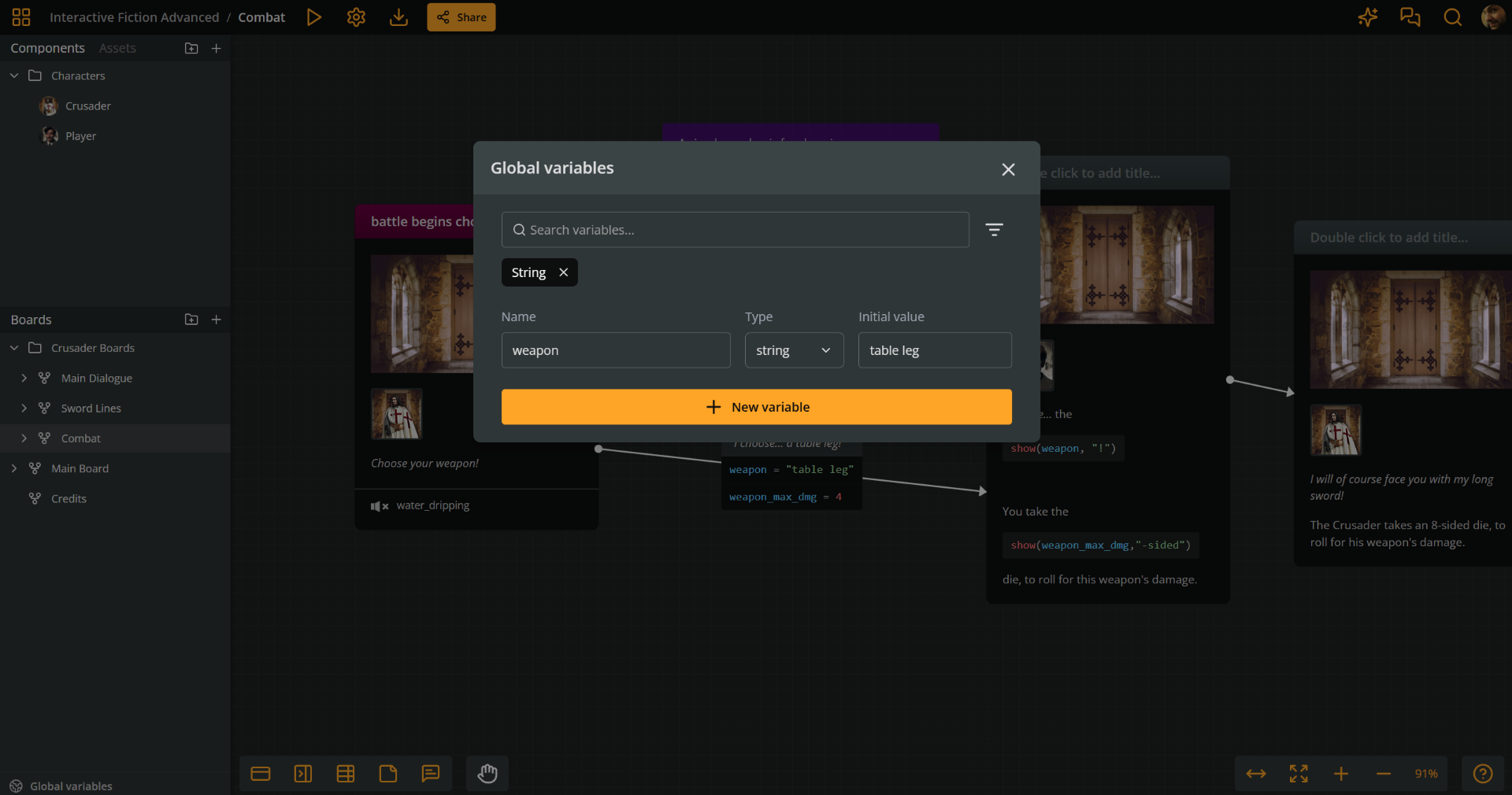This screenshot has width=1512, height=795.
Task: Click the "Choose your weapon!" text
Action: [x=425, y=464]
